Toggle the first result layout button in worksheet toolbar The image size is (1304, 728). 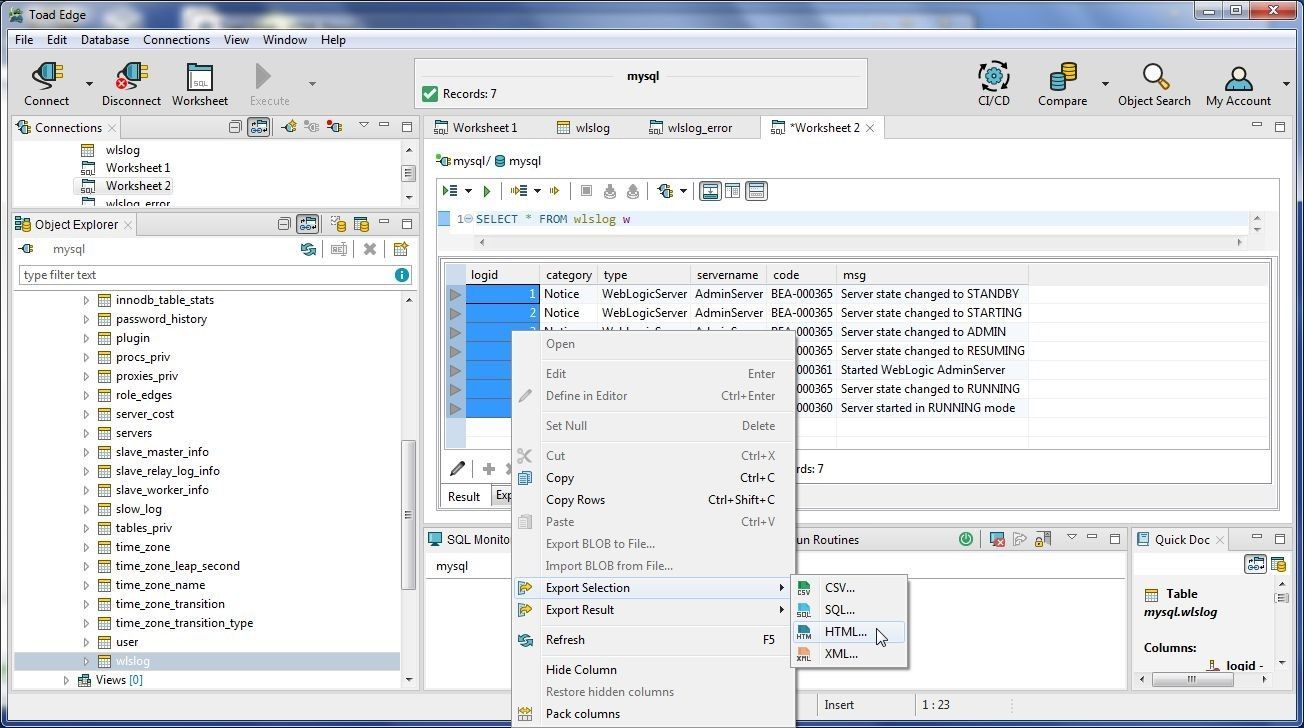710,191
